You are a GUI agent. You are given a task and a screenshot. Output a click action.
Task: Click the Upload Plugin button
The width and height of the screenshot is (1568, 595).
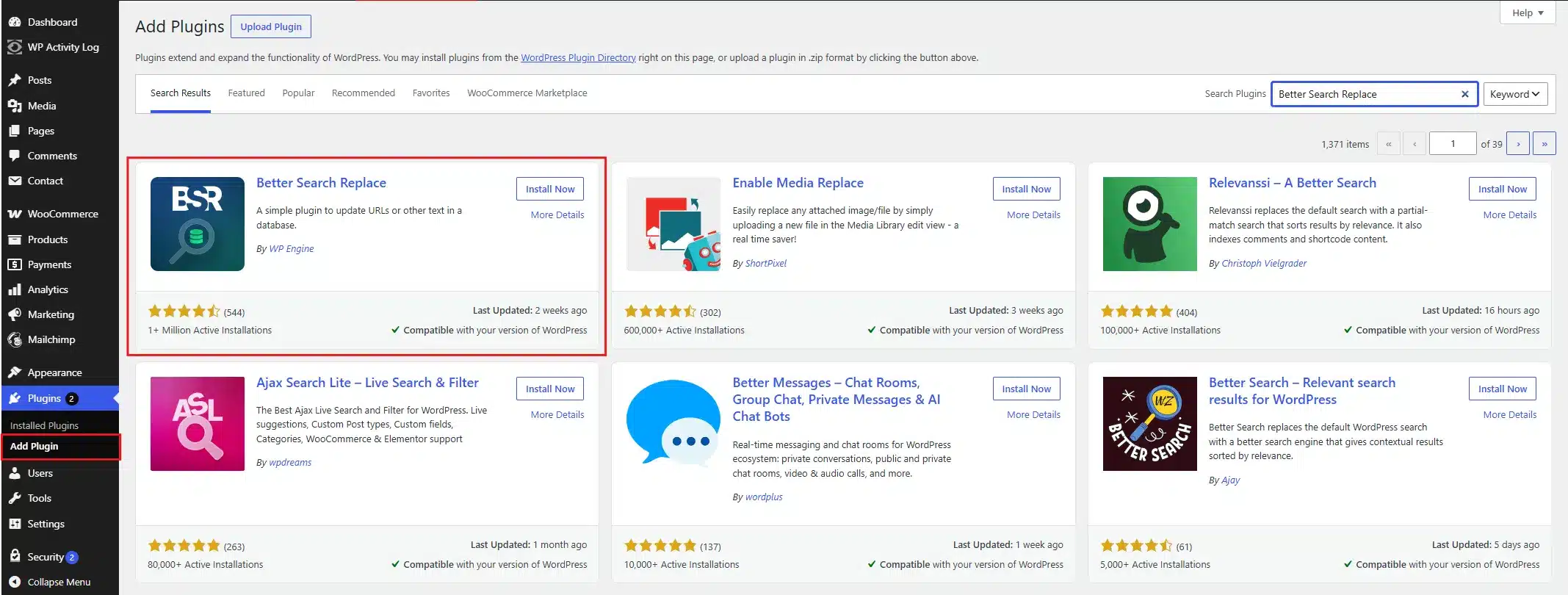(271, 26)
